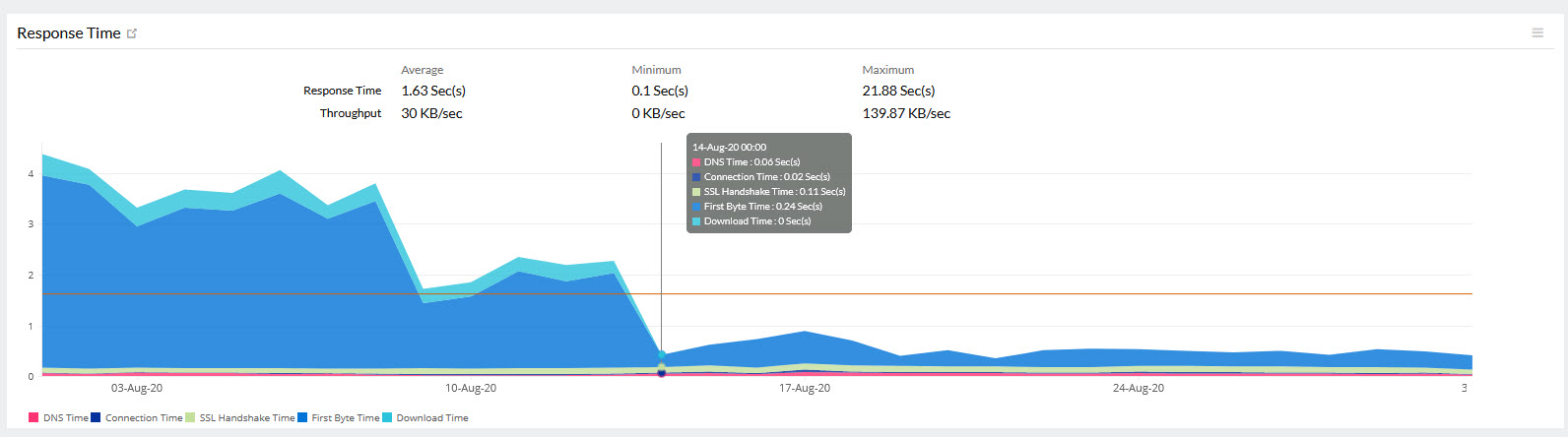Click the Connection Time navy legend swatch

(x=96, y=418)
